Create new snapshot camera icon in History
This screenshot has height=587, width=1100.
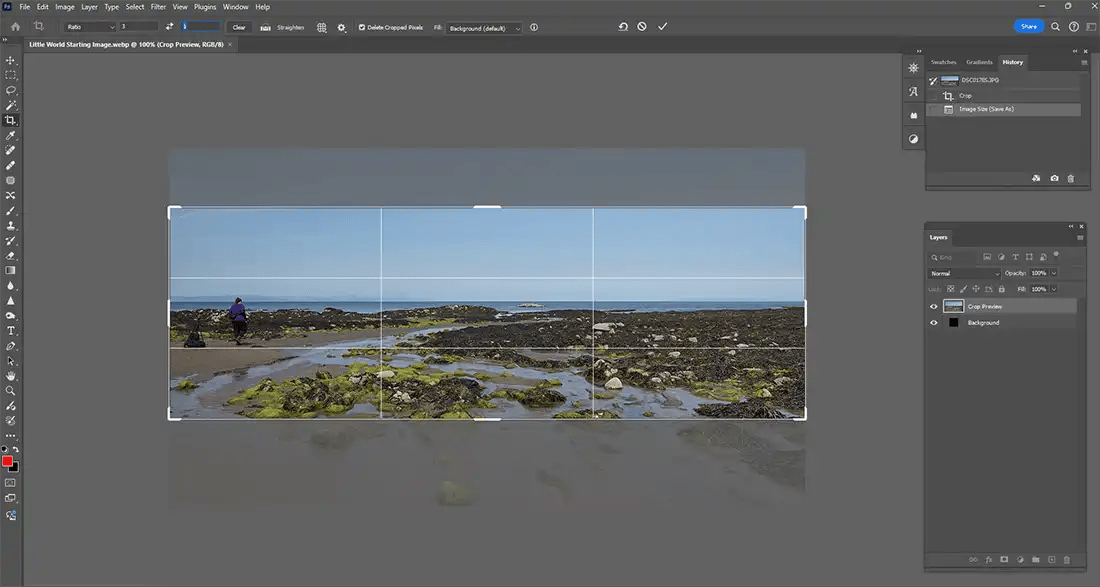(1054, 179)
